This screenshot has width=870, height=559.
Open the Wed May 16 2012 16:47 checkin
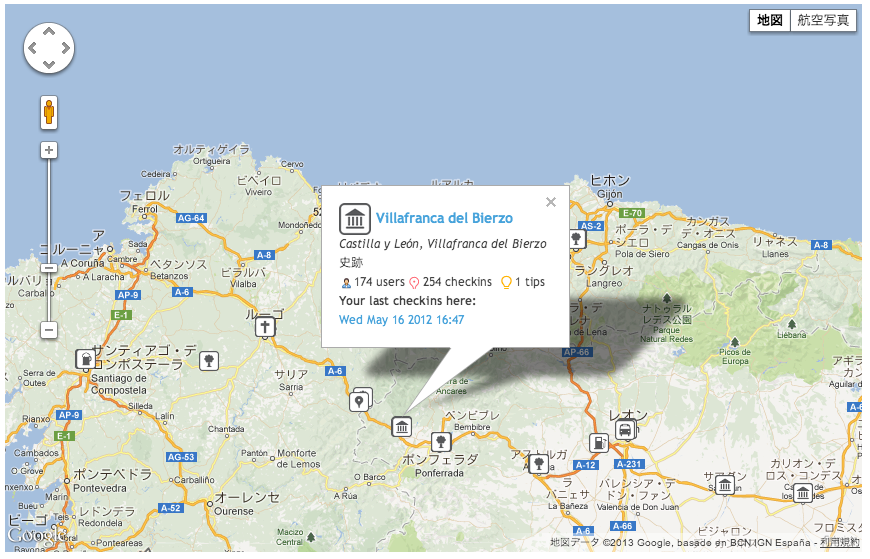401,320
